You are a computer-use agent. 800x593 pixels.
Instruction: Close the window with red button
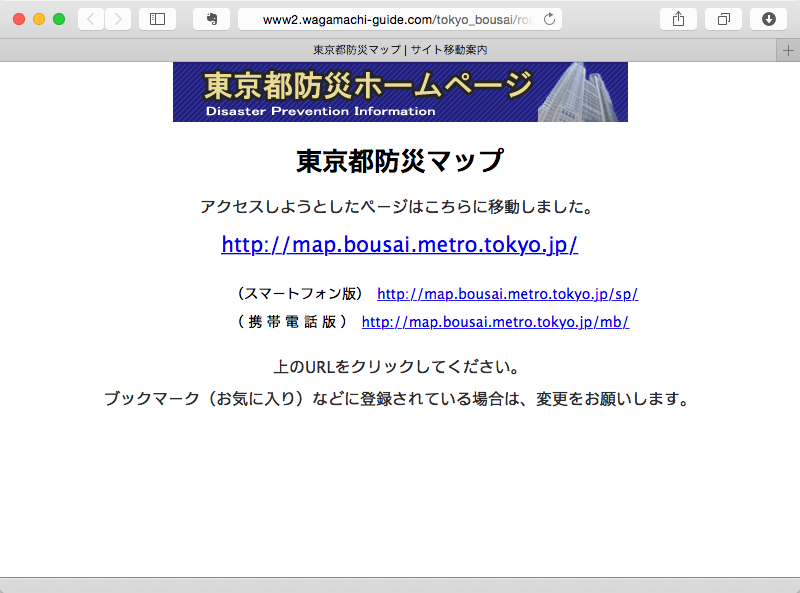point(19,19)
